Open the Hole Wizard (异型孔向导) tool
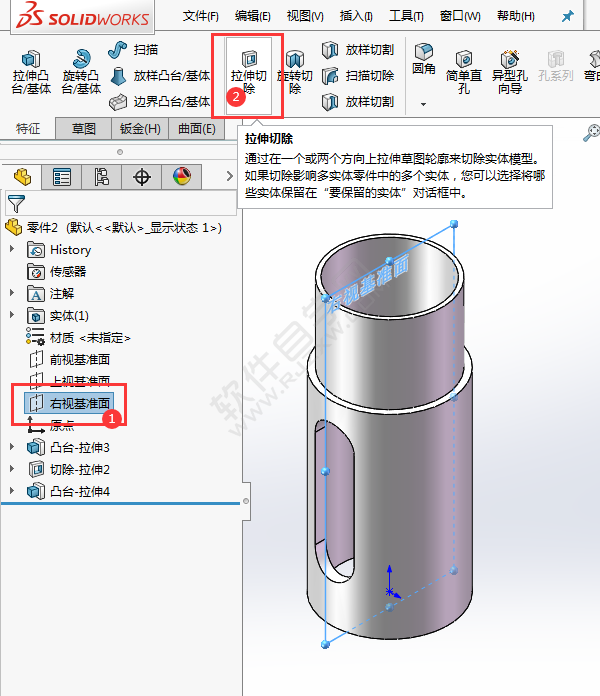The height and width of the screenshot is (696, 600). click(x=510, y=72)
